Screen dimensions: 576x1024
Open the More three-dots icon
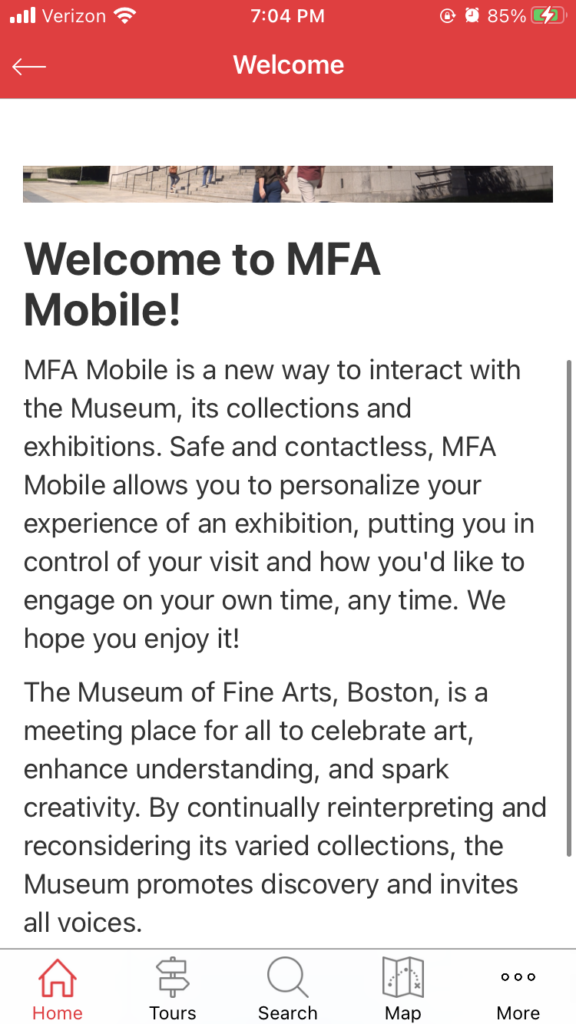[x=518, y=977]
